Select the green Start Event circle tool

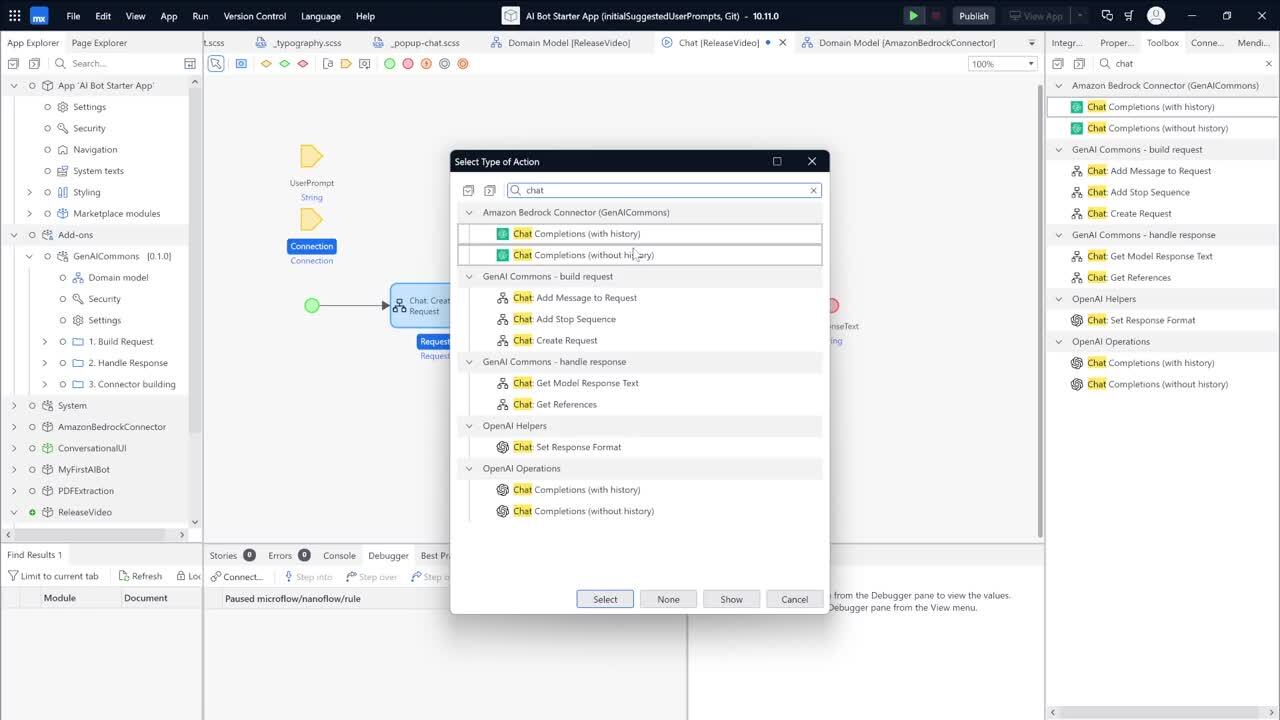click(x=390, y=63)
